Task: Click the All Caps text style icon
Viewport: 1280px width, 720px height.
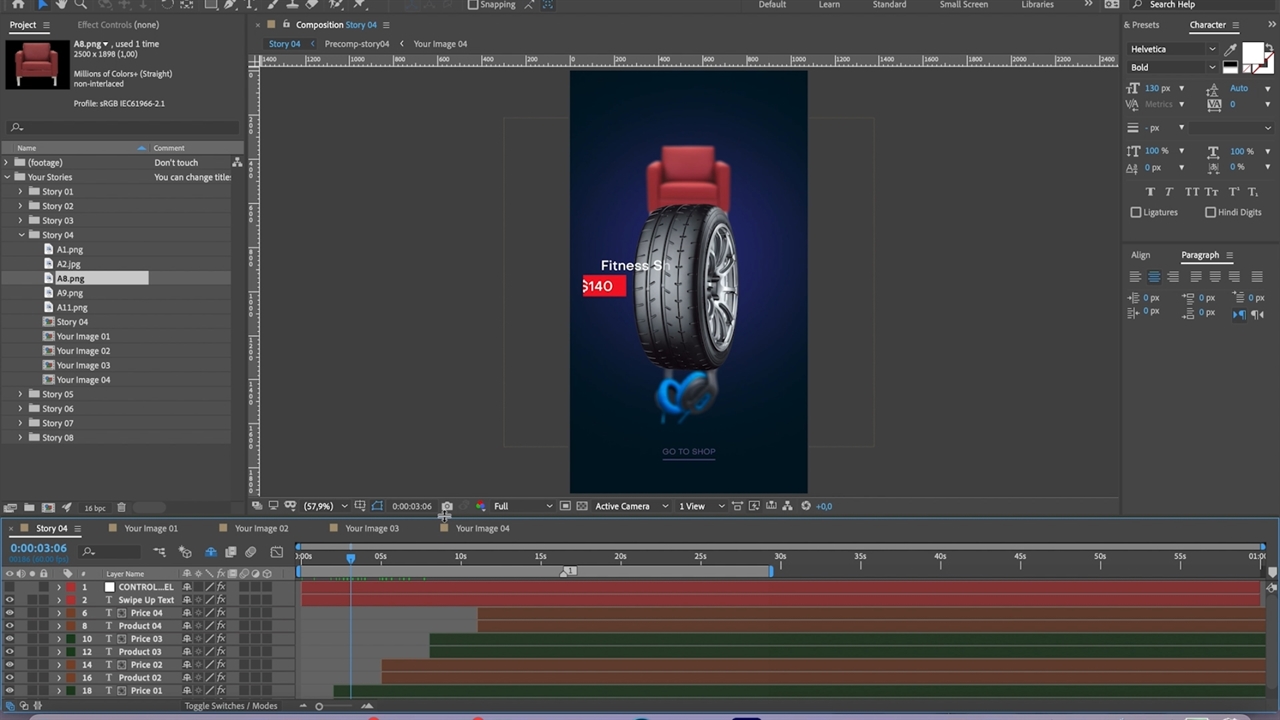Action: click(x=1191, y=192)
